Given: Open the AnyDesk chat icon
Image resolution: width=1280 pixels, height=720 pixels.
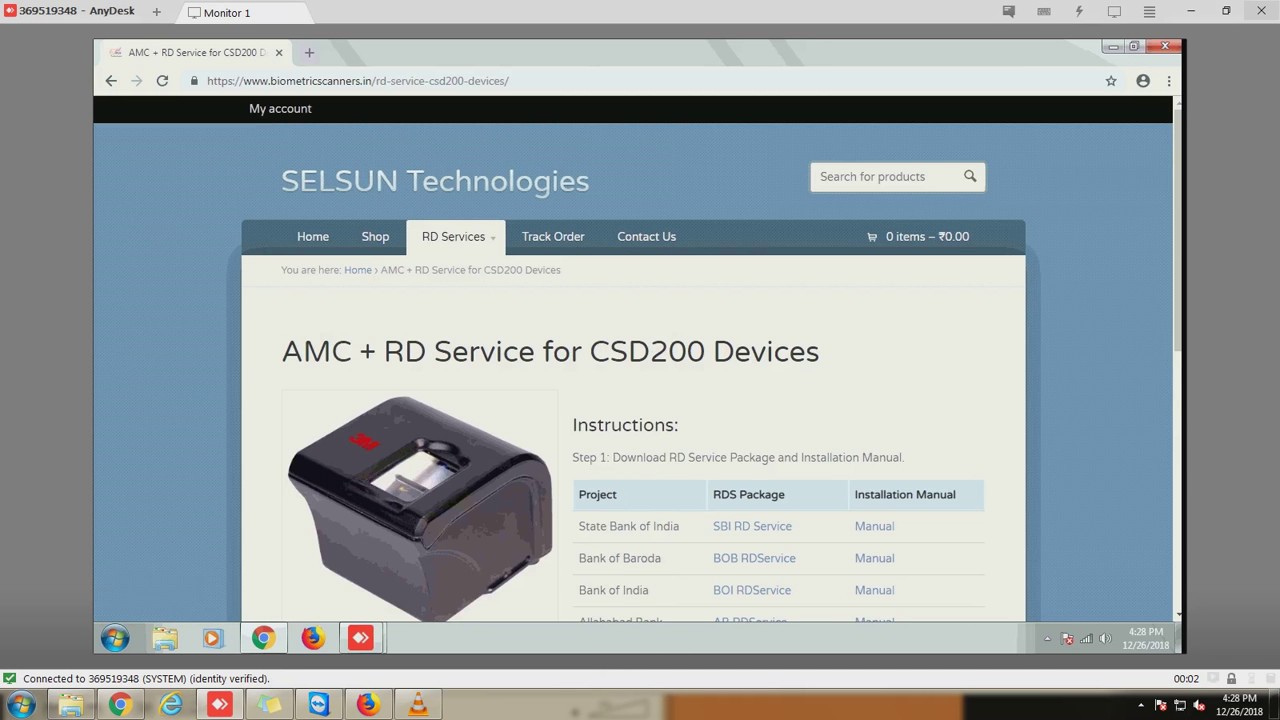Looking at the screenshot, I should (1009, 12).
